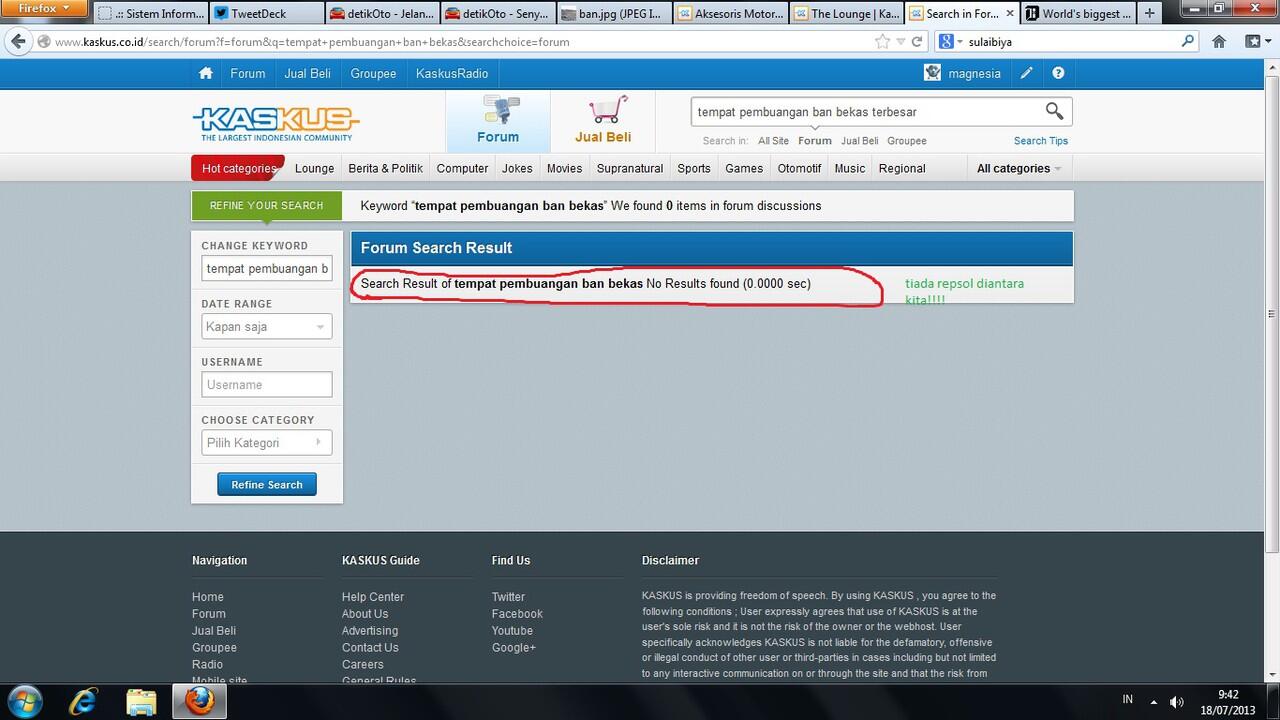Reload the page with refresh icon

pyautogui.click(x=917, y=42)
